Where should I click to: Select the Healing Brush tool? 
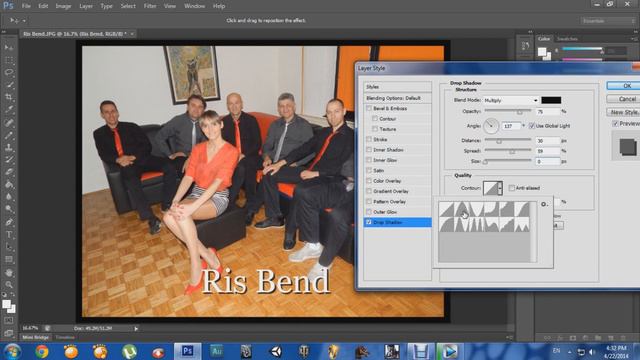[9, 122]
